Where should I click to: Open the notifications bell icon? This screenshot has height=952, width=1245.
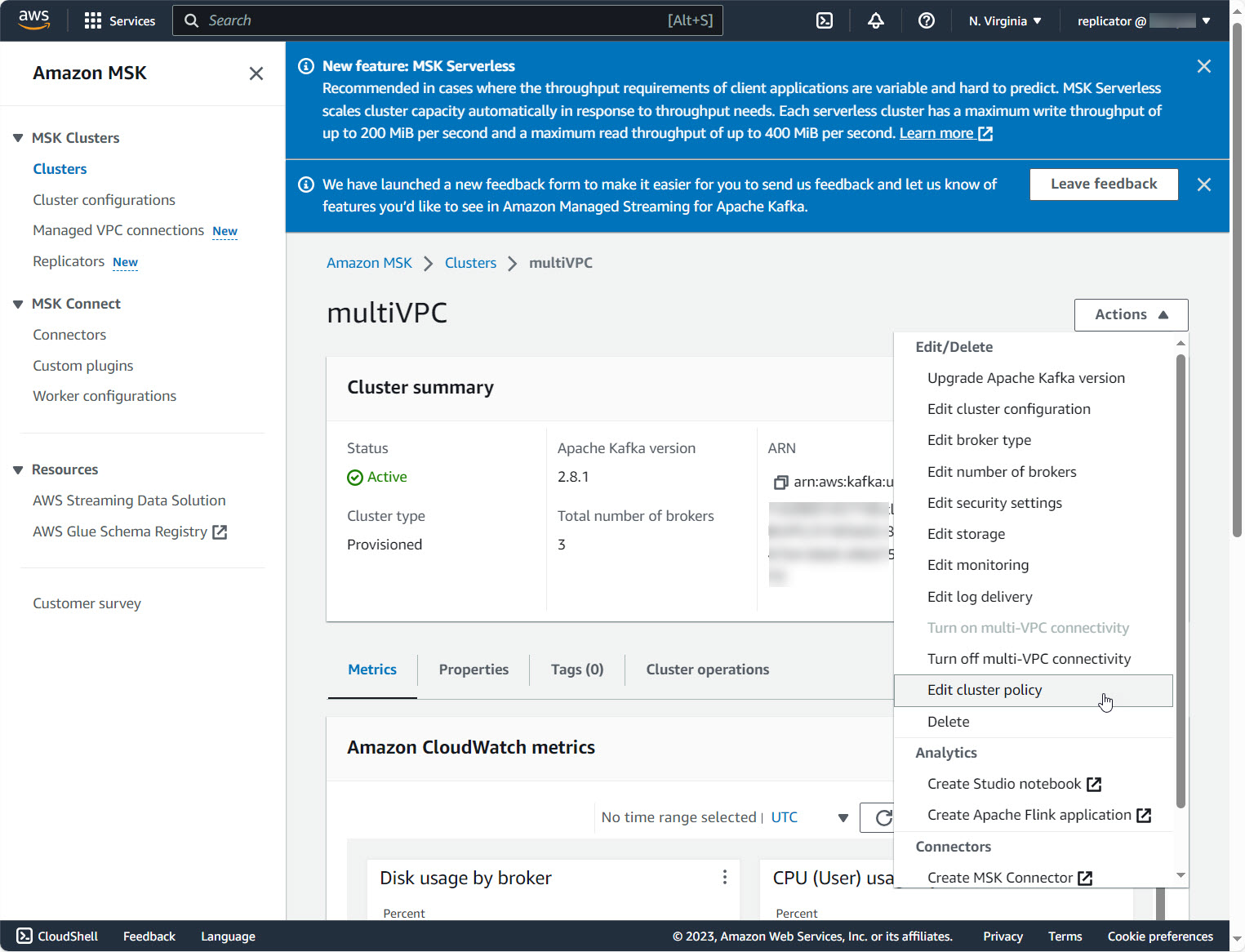pos(875,20)
